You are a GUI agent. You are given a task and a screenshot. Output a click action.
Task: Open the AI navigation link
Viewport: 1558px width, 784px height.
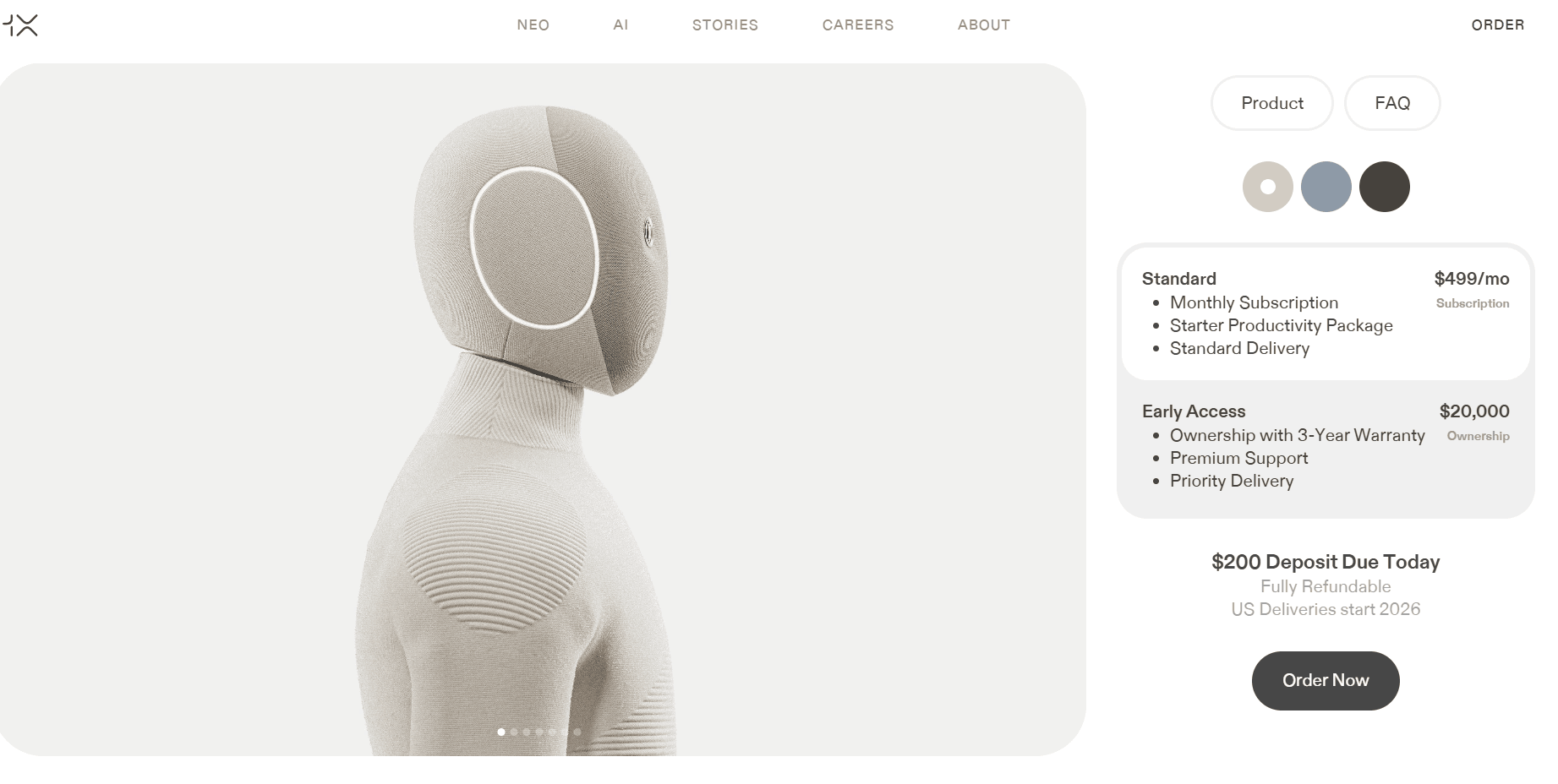point(620,25)
